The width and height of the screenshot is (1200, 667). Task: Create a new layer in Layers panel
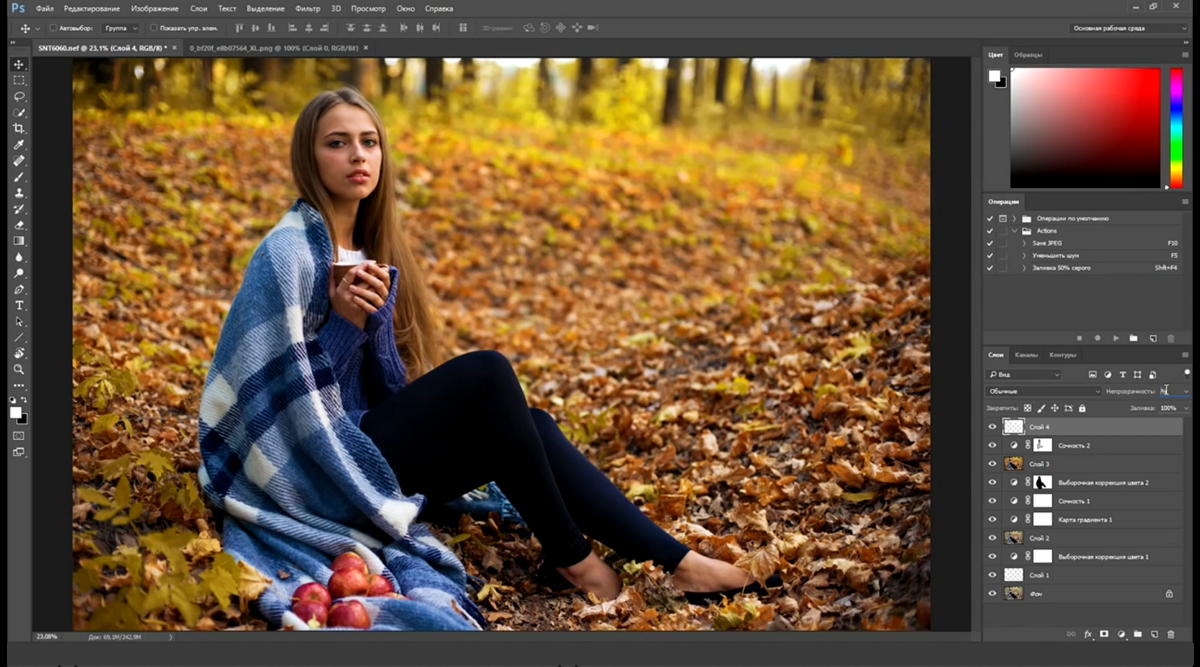click(x=1154, y=634)
